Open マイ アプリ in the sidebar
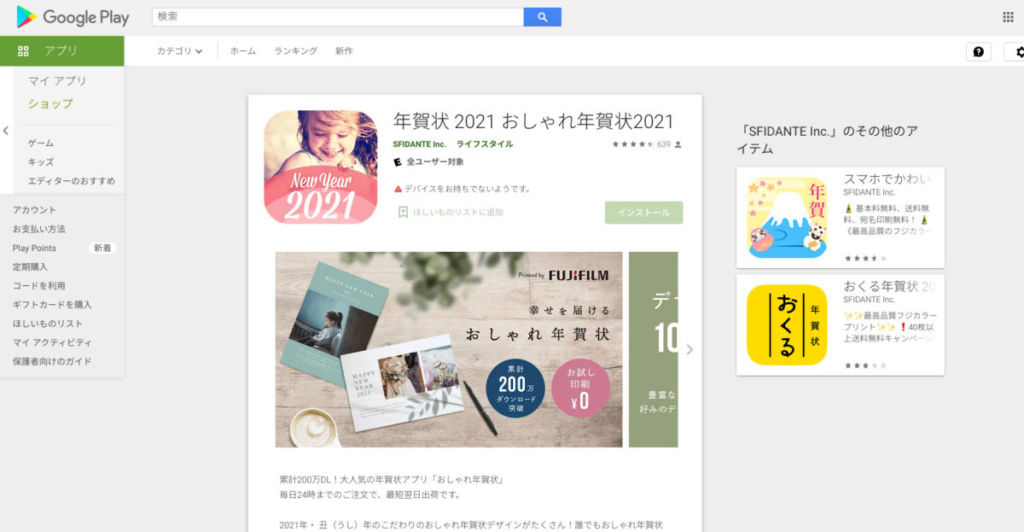Viewport: 1024px width, 532px height. point(57,81)
